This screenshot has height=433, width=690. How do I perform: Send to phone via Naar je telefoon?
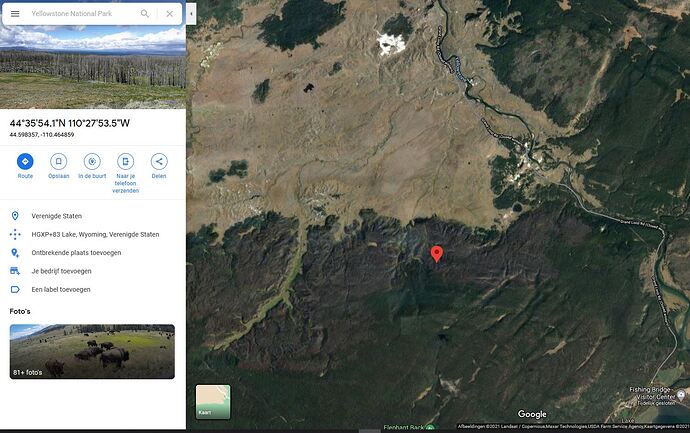[125, 161]
